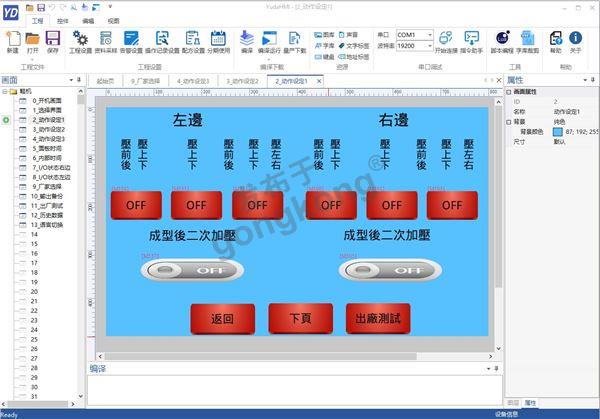Click the 关于 (About) icon
The image size is (600, 419).
coord(576,39)
